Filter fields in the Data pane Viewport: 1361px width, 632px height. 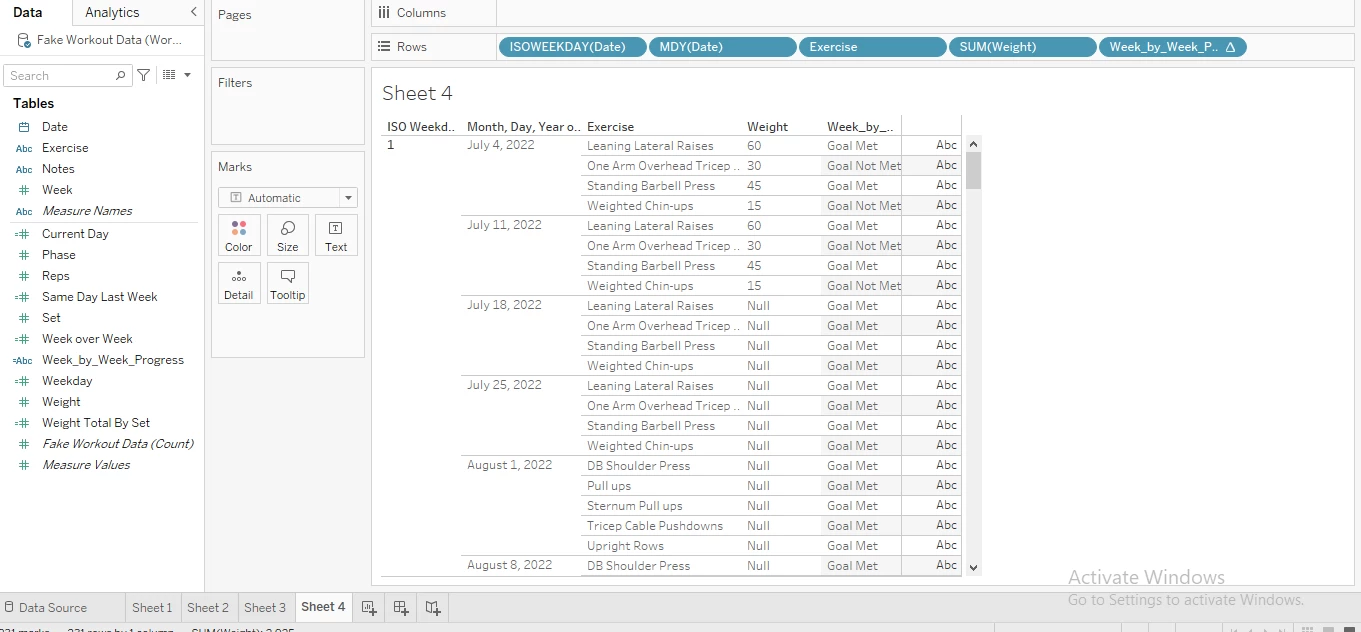pos(144,75)
